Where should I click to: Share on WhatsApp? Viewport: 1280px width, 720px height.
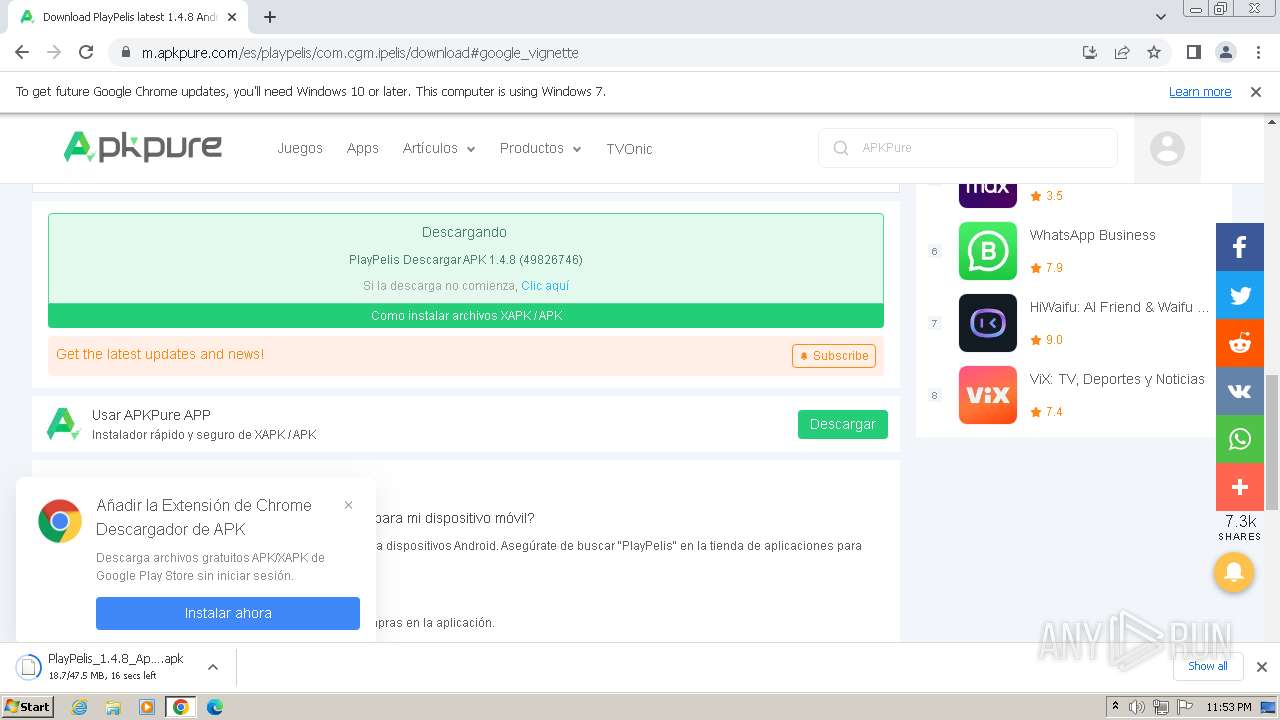1240,439
